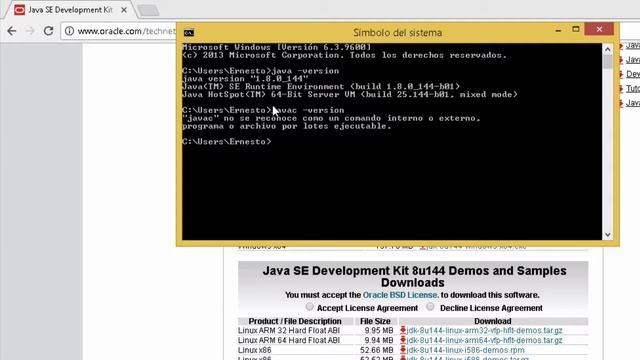Click the 'java -version' command line text

pyautogui.click(x=305, y=71)
